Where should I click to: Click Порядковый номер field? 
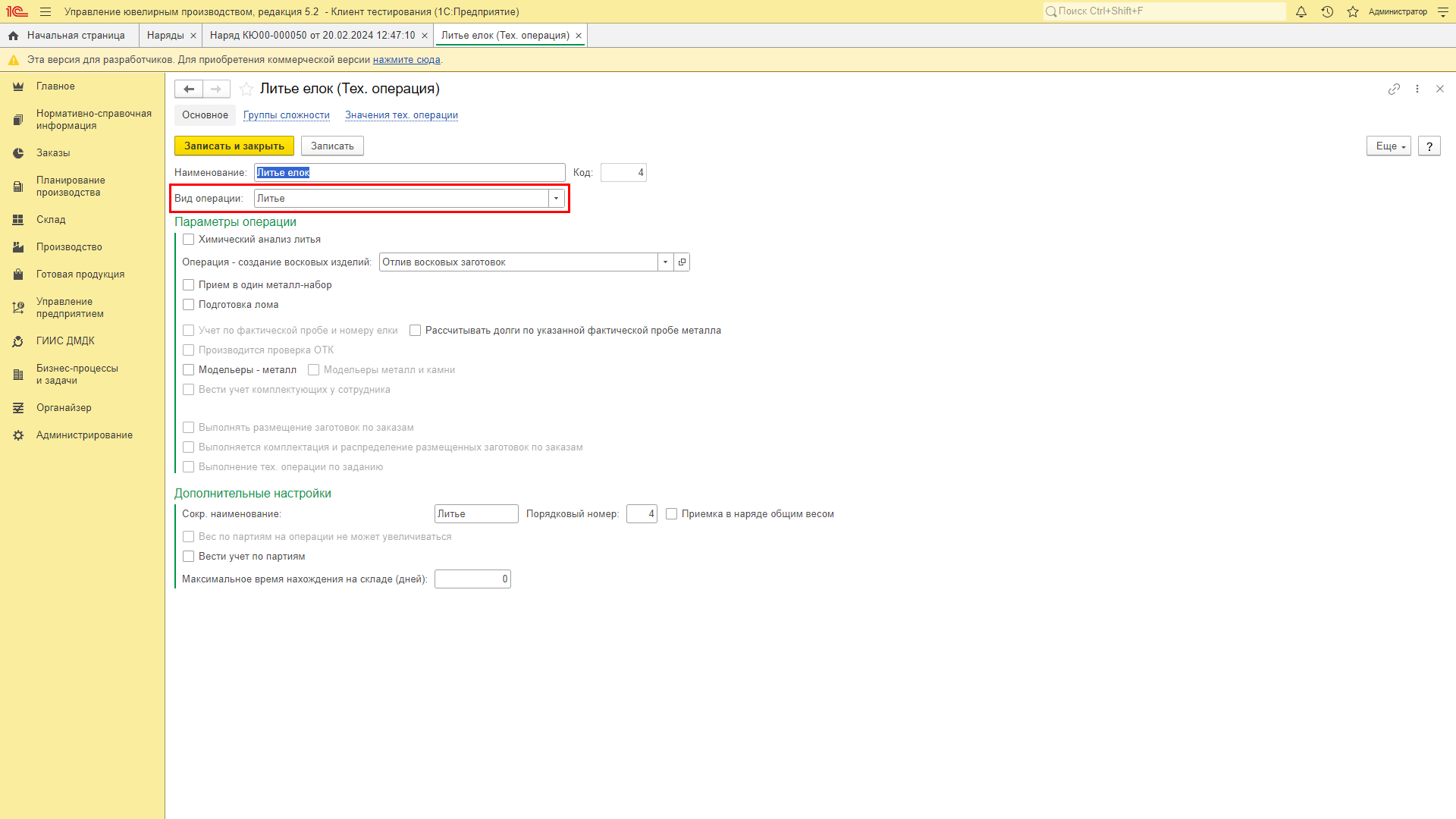tap(642, 514)
